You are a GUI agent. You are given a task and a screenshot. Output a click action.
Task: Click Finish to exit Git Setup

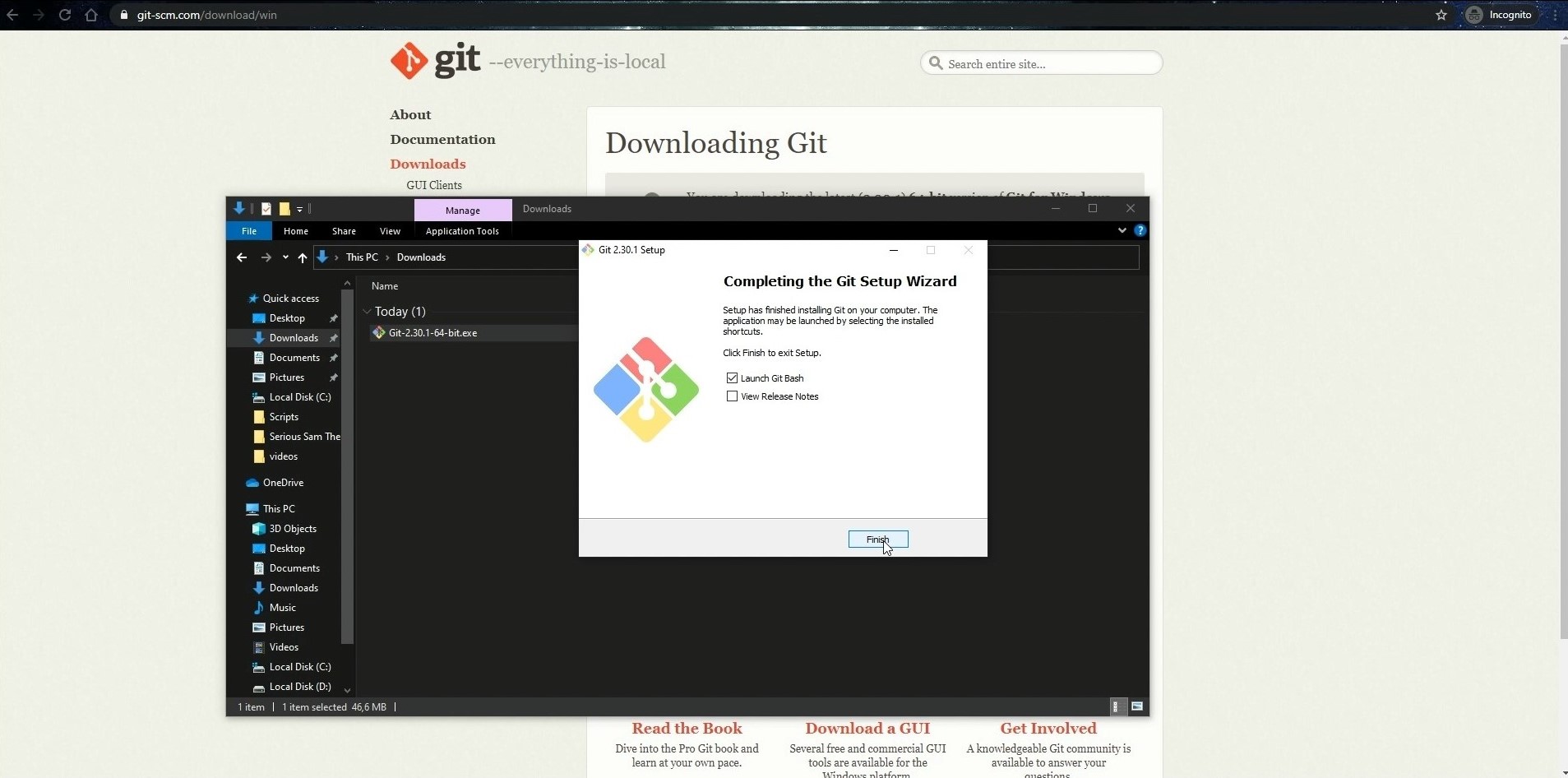878,540
